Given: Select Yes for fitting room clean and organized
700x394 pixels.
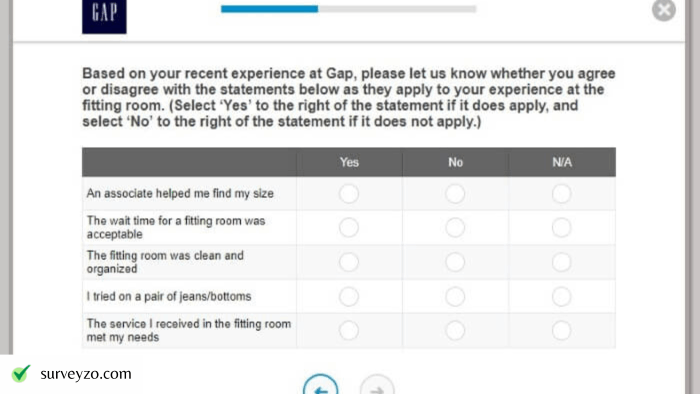Looking at the screenshot, I should pyautogui.click(x=349, y=262).
